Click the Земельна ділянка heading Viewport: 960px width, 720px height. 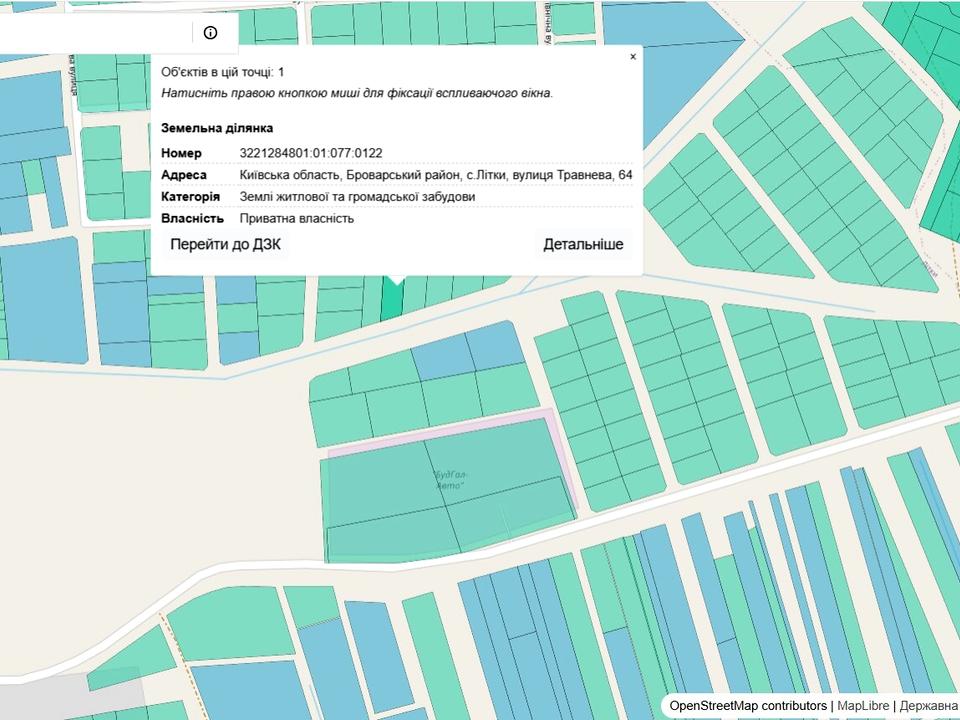[217, 128]
